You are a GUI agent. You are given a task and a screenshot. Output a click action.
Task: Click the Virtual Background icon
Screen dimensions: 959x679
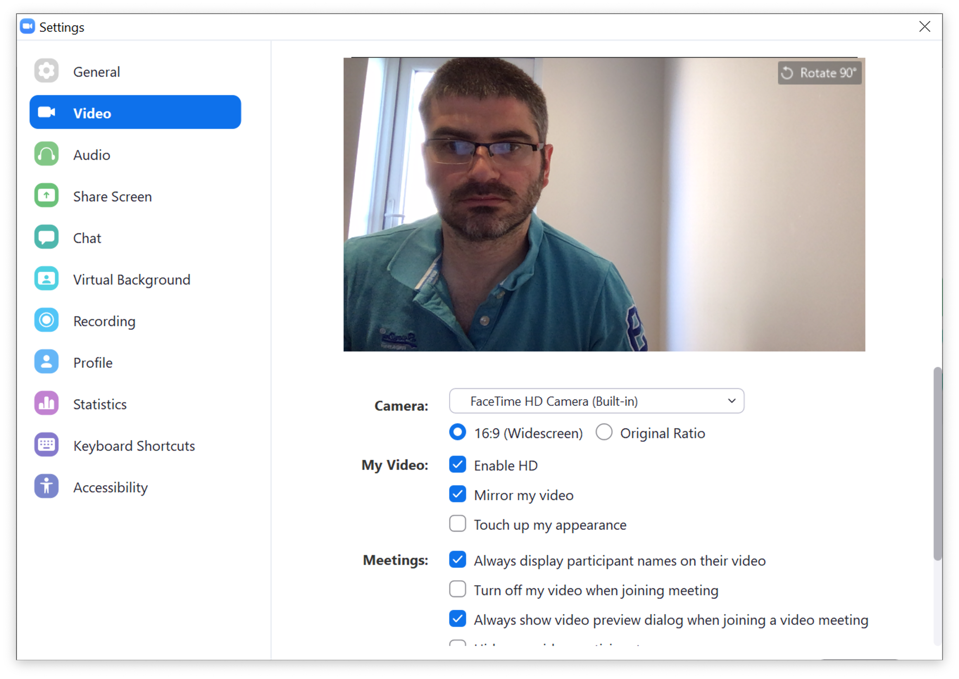[46, 279]
